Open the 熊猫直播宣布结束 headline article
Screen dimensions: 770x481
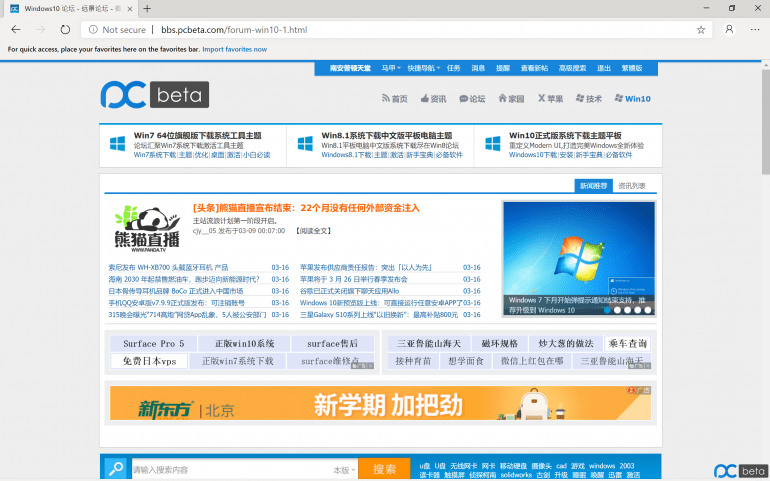(x=306, y=208)
